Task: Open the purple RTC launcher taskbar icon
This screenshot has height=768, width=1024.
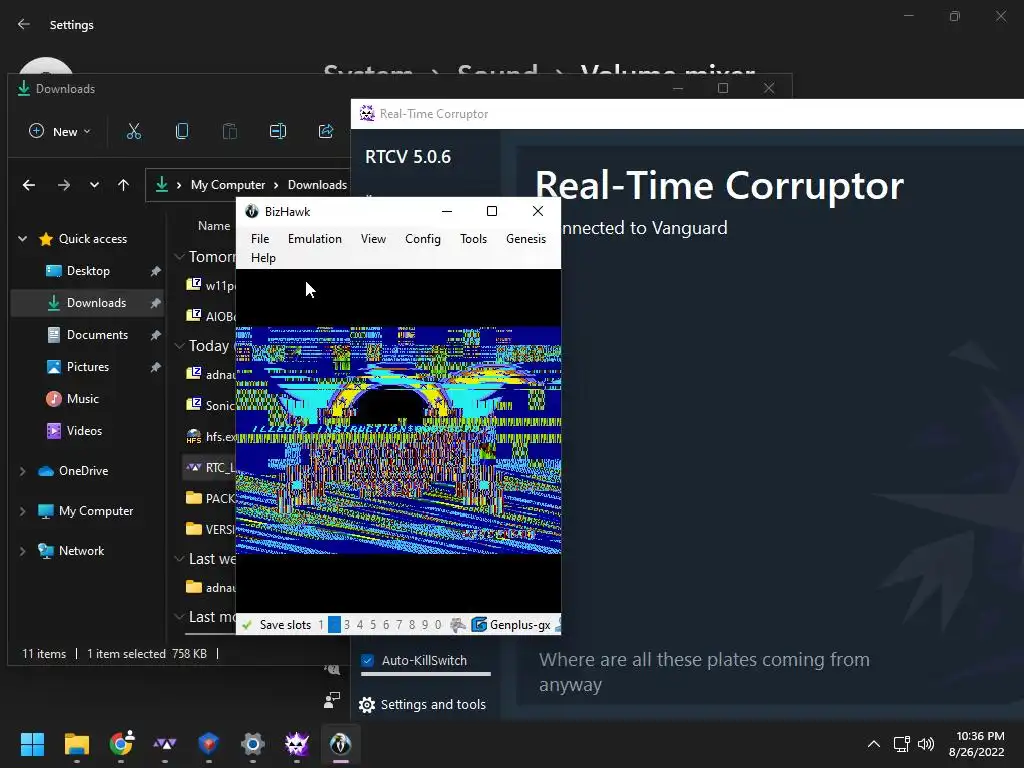Action: [x=165, y=744]
